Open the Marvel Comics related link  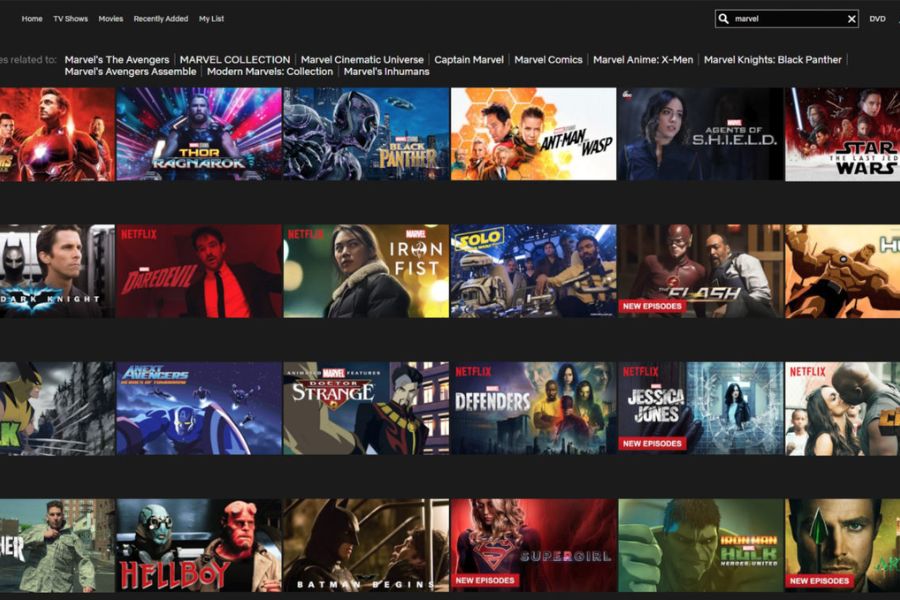pos(548,60)
